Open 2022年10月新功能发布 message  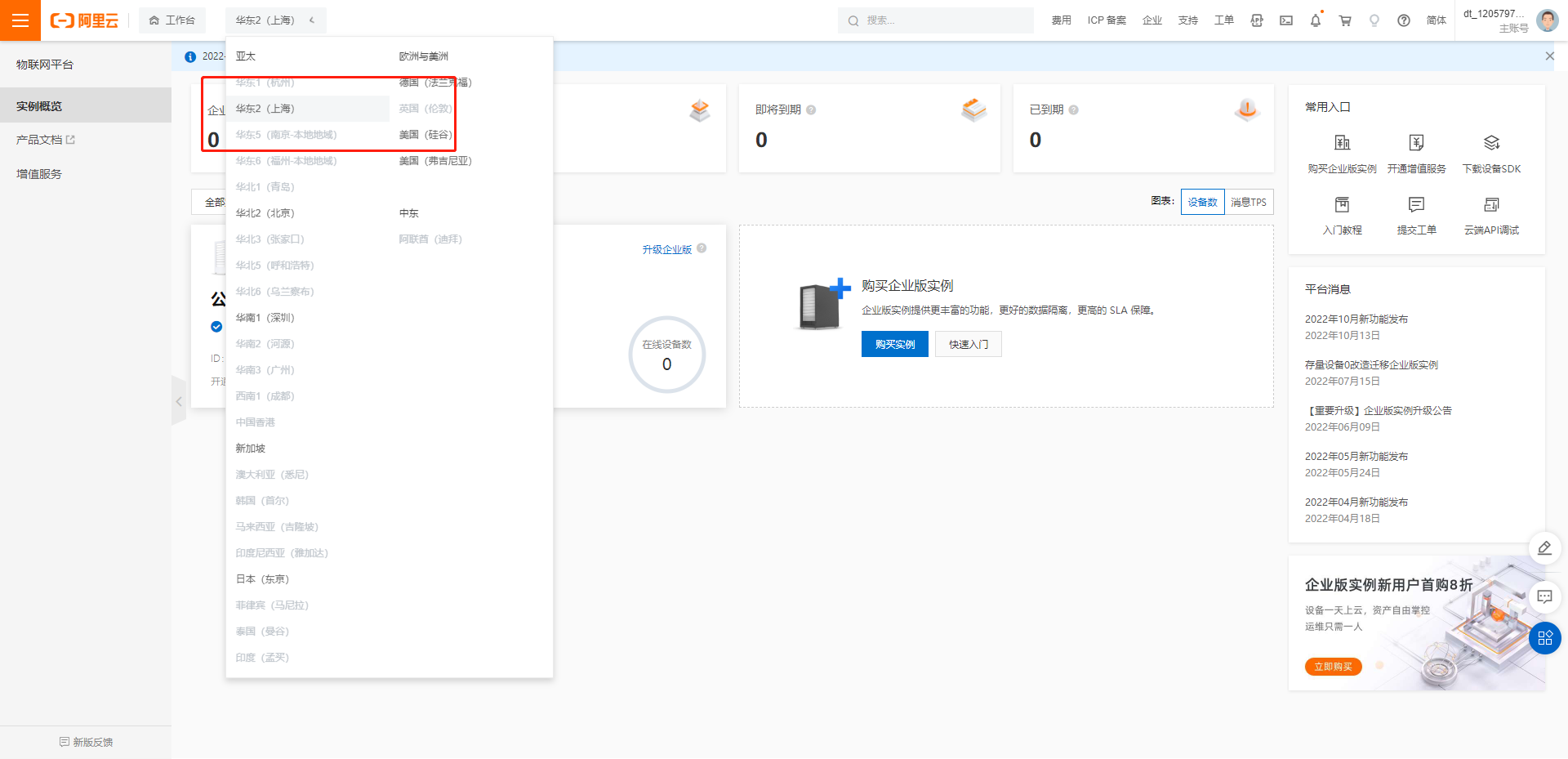(x=1356, y=319)
